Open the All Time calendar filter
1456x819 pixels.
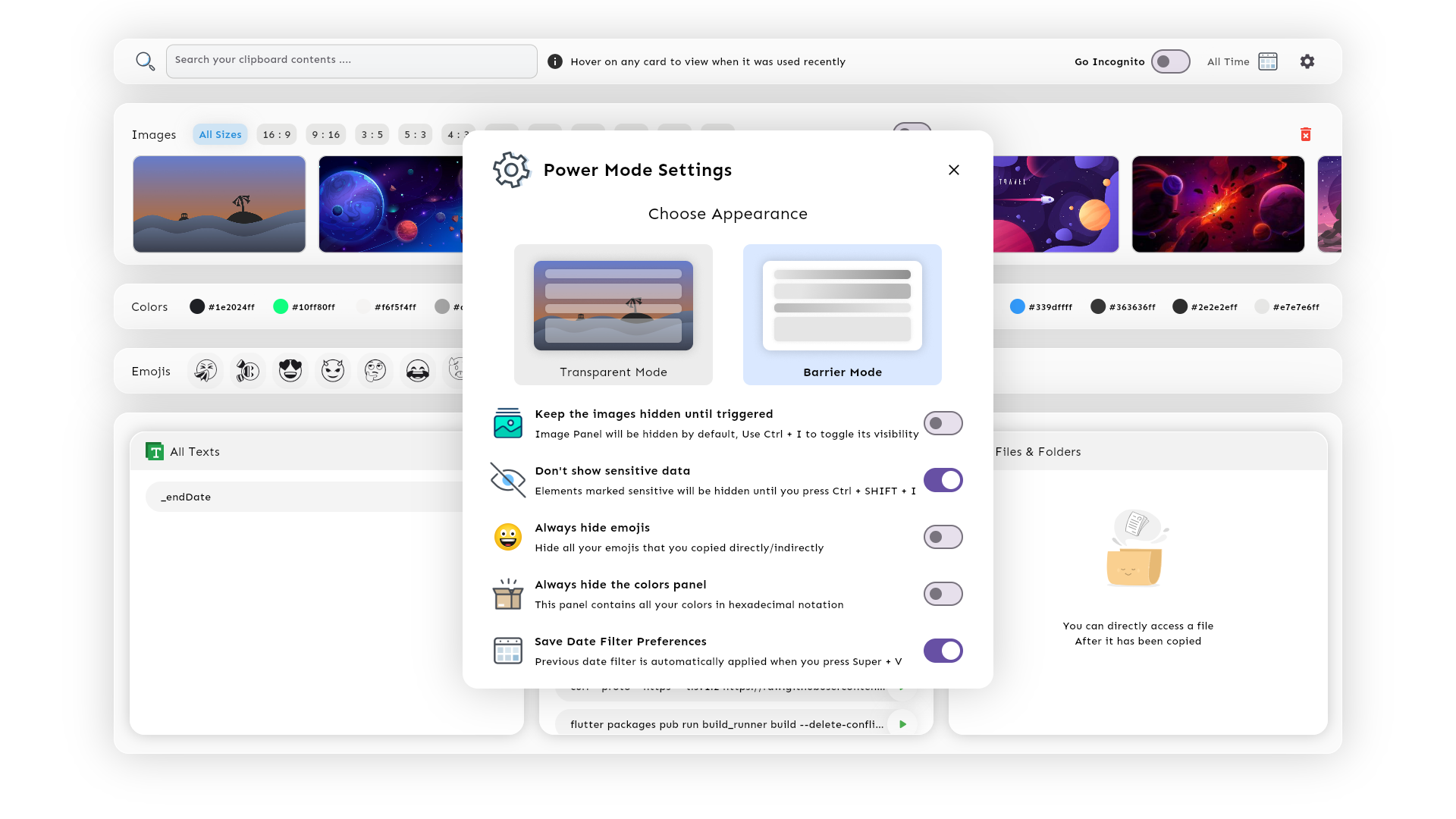1267,61
